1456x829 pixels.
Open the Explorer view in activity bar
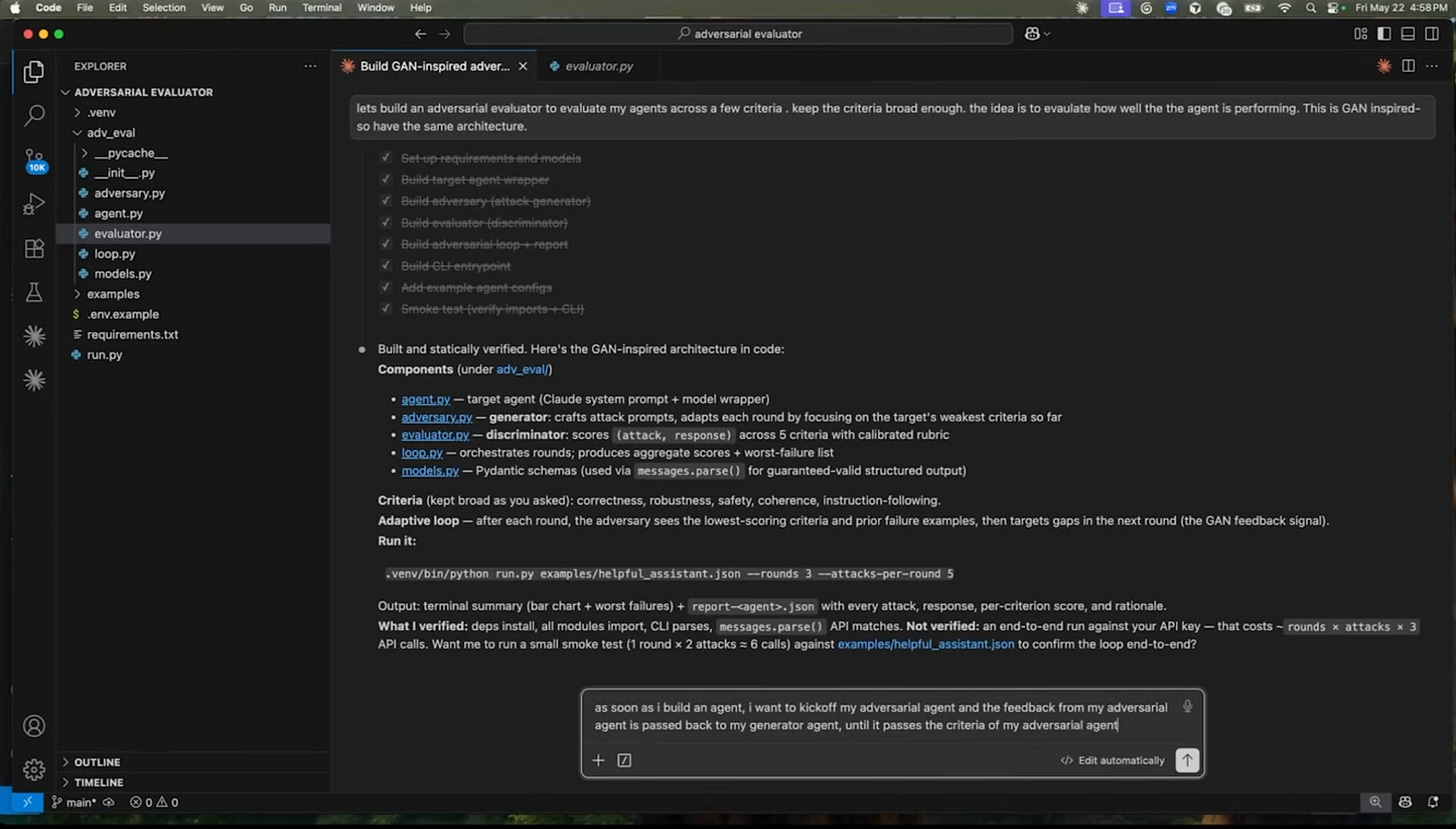tap(34, 72)
